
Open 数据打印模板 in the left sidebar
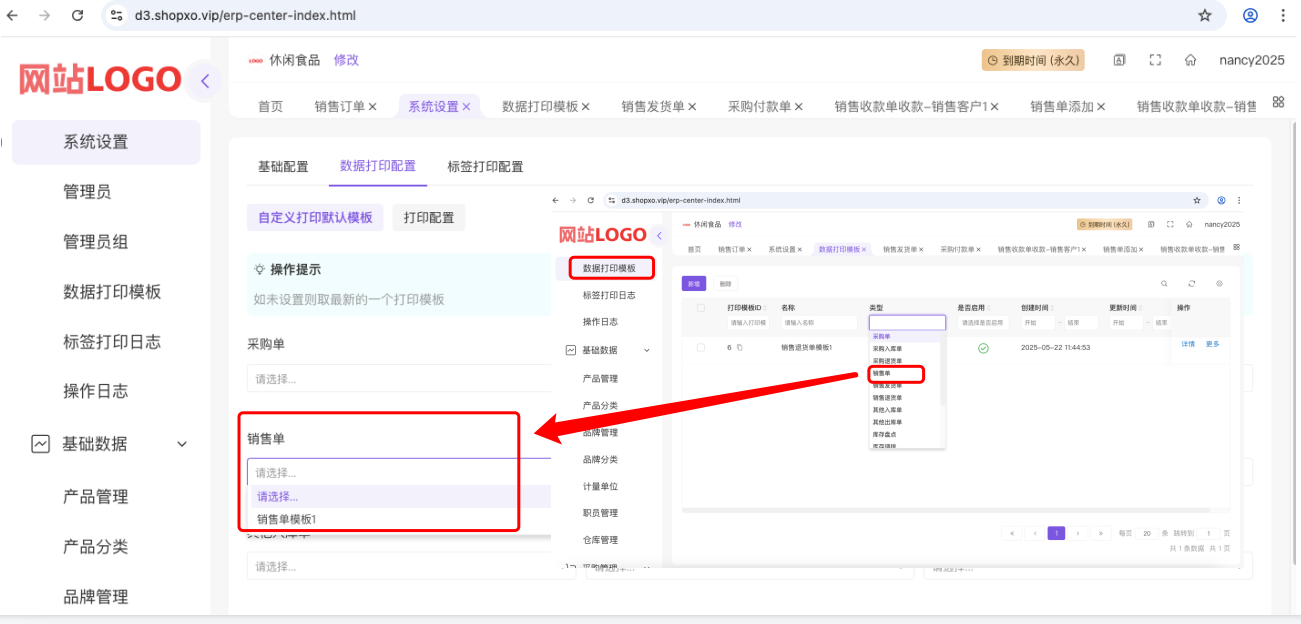[112, 292]
